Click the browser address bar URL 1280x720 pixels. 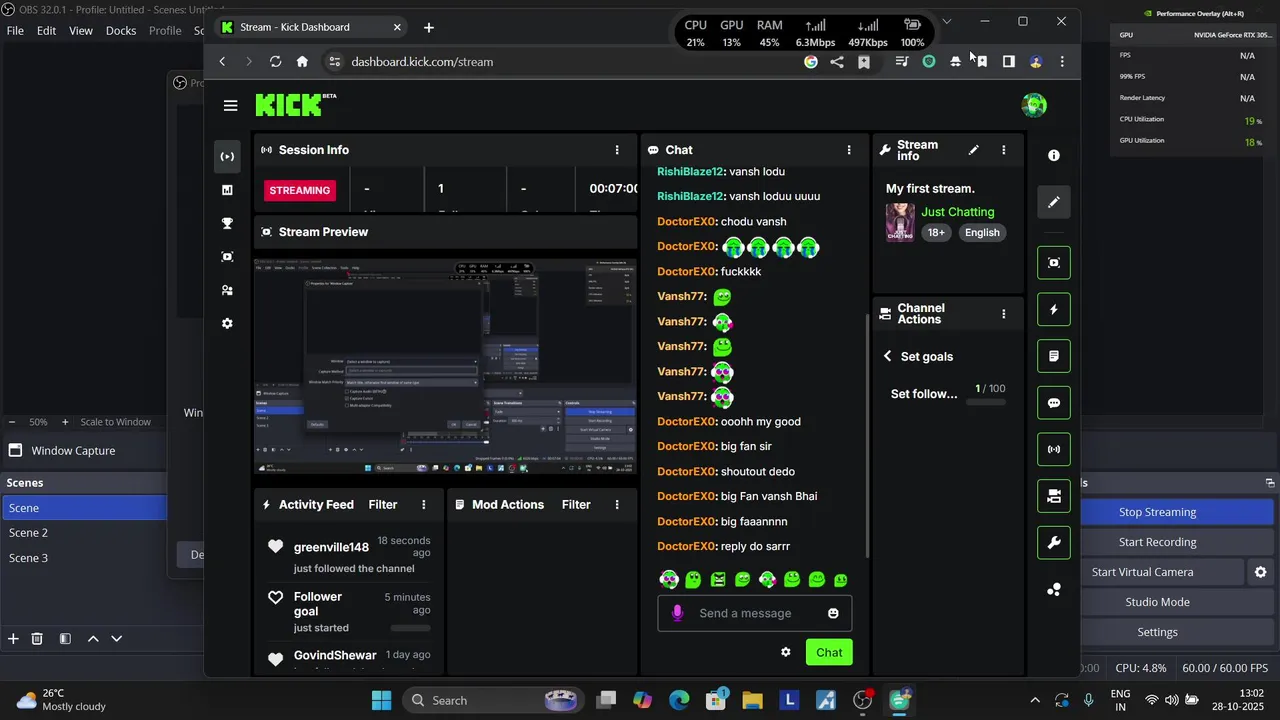(x=422, y=61)
